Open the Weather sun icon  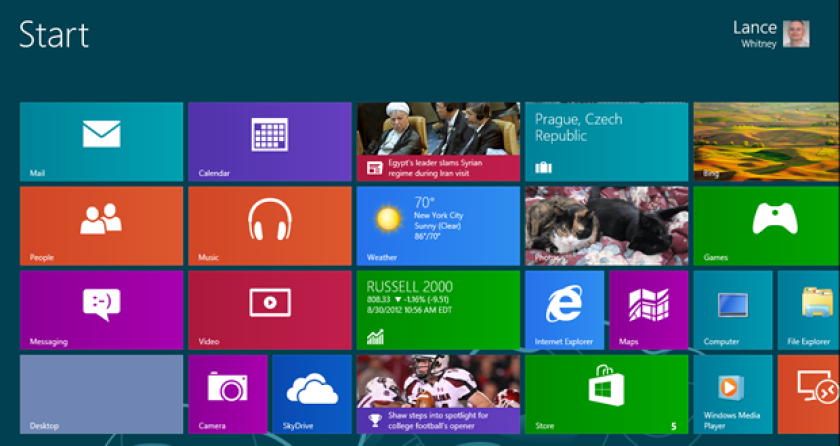point(388,218)
